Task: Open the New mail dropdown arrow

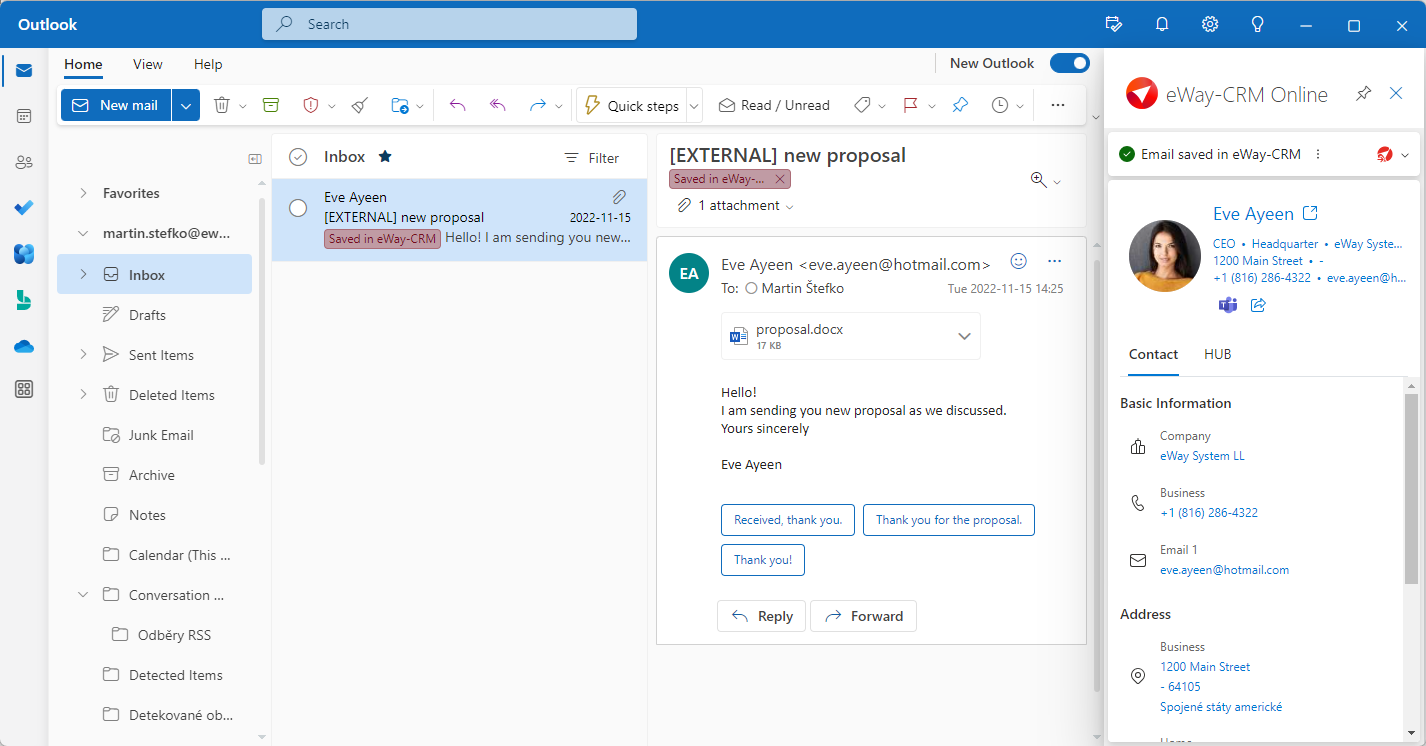Action: click(x=186, y=105)
